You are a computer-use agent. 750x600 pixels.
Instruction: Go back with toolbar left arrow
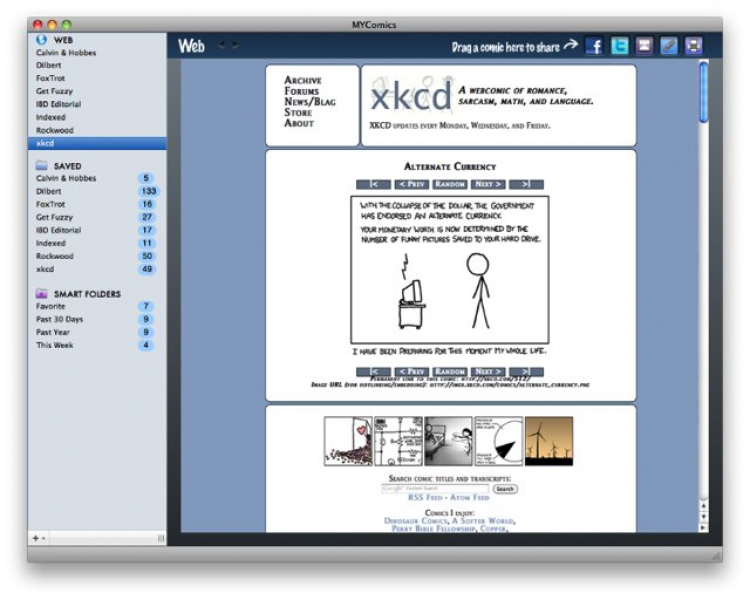coord(221,45)
